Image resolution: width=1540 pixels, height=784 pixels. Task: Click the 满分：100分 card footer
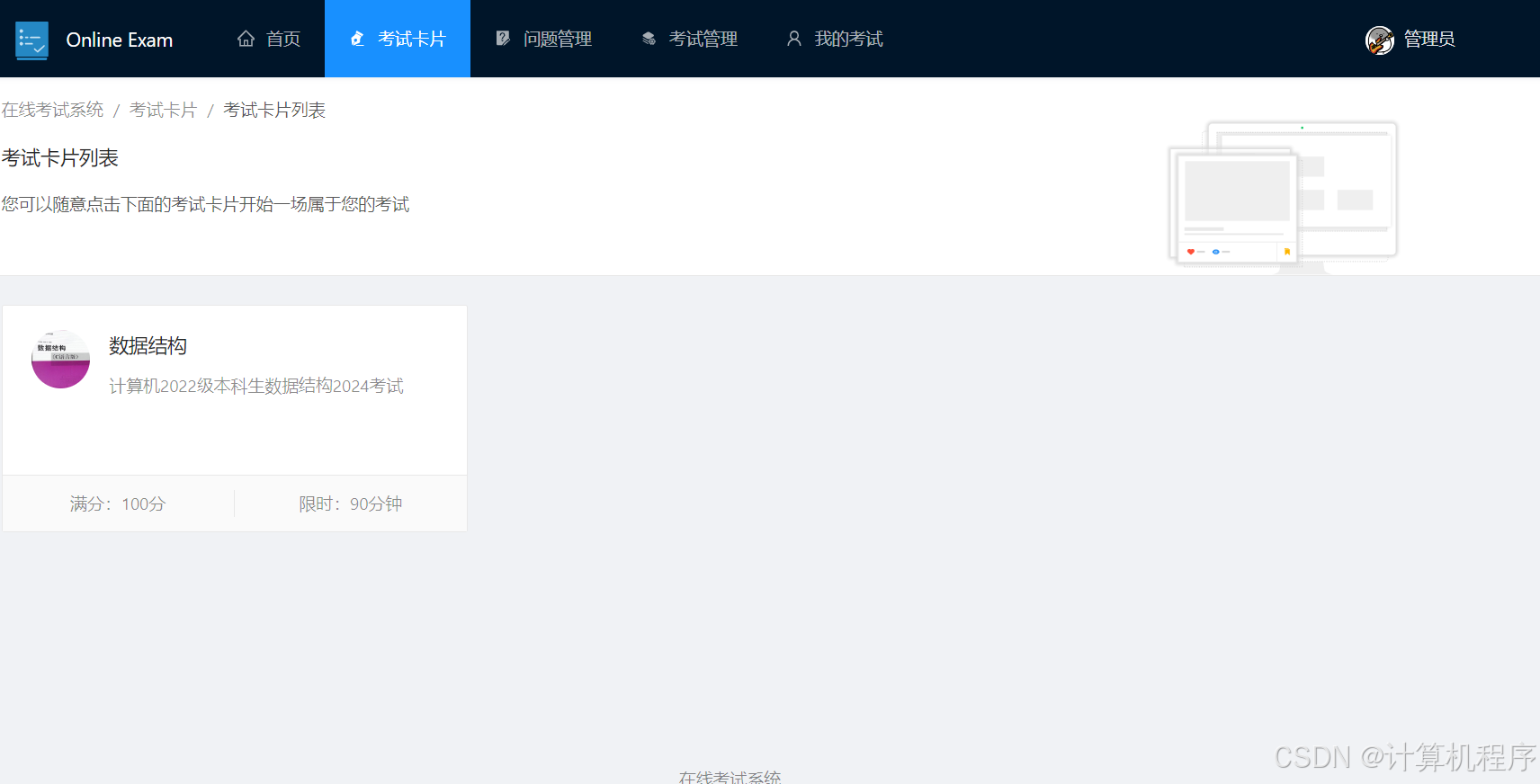tap(118, 503)
